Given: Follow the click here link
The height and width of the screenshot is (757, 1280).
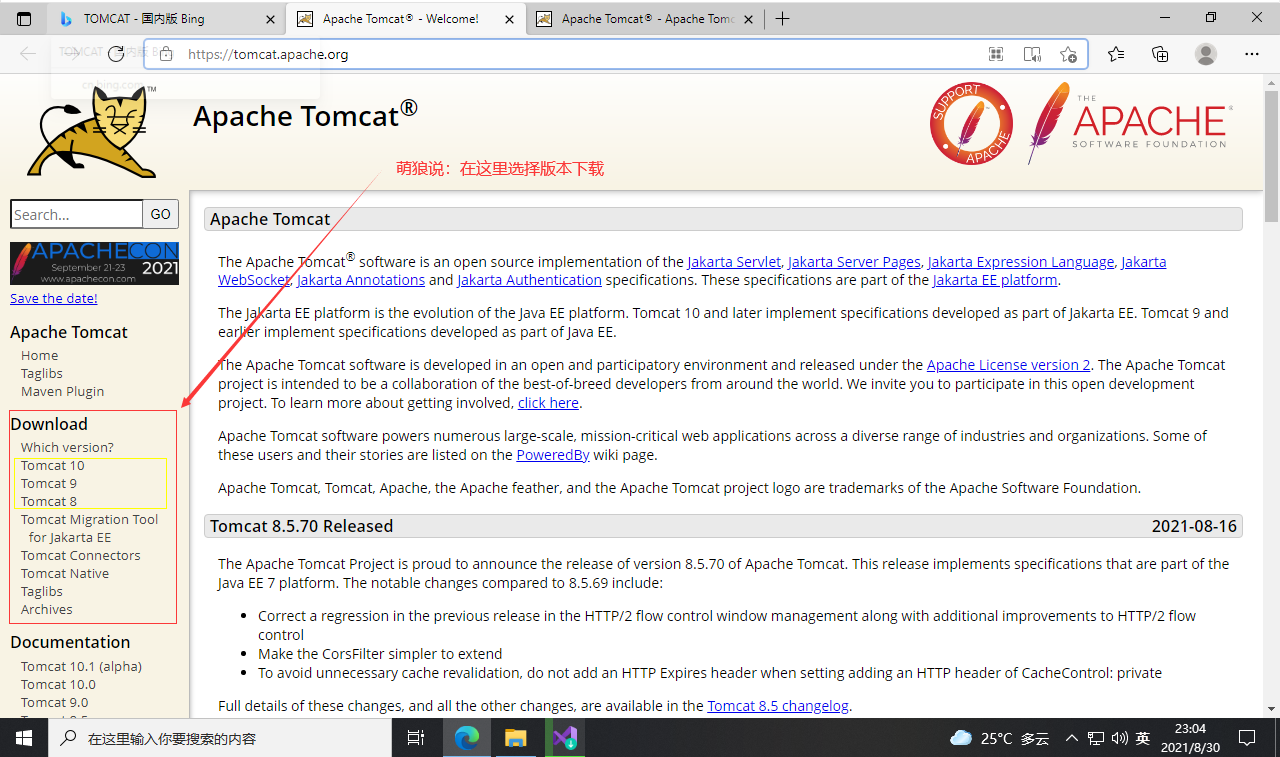Looking at the screenshot, I should coord(548,403).
